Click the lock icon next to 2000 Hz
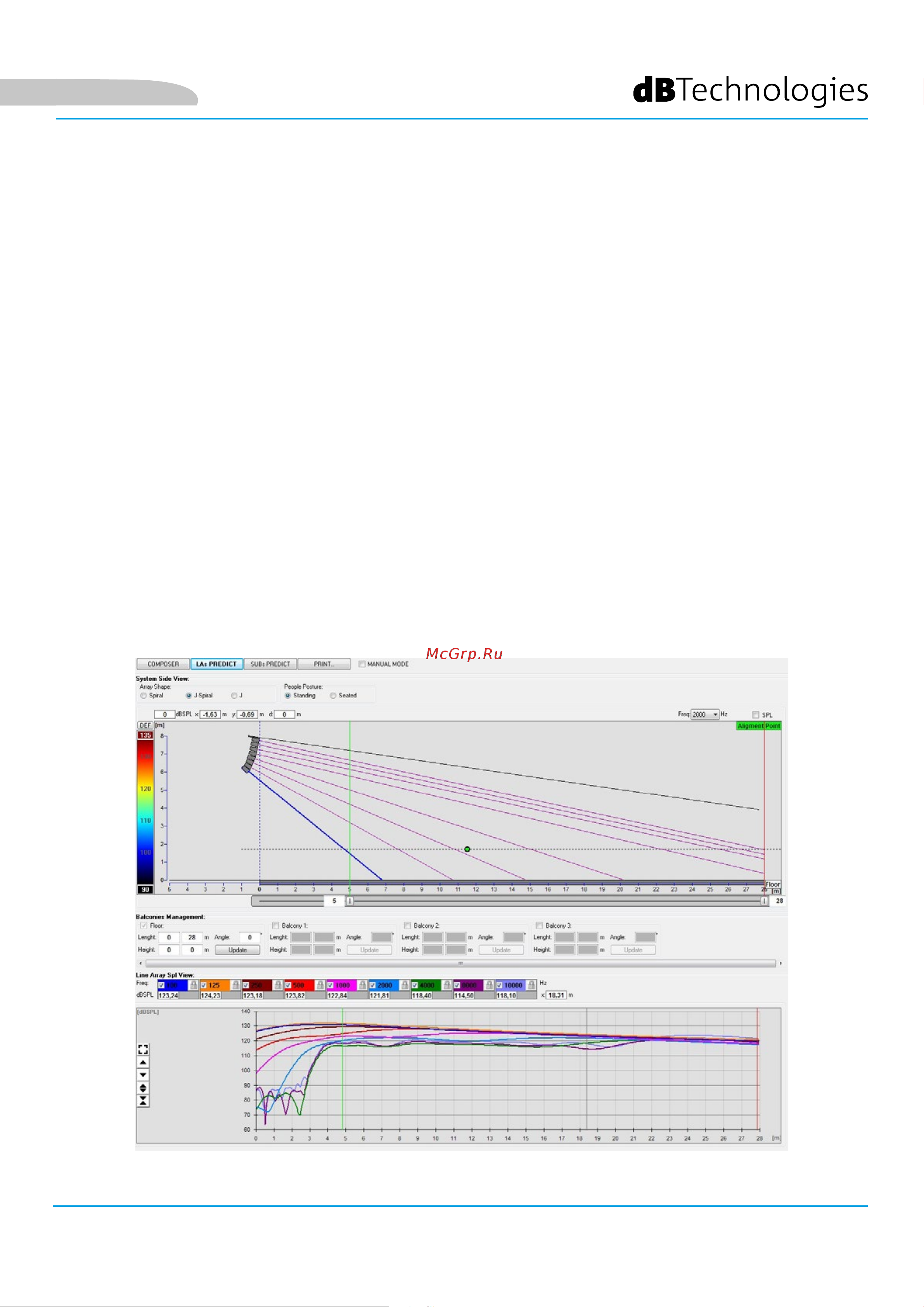Image resolution: width=924 pixels, height=1307 pixels. [x=404, y=985]
